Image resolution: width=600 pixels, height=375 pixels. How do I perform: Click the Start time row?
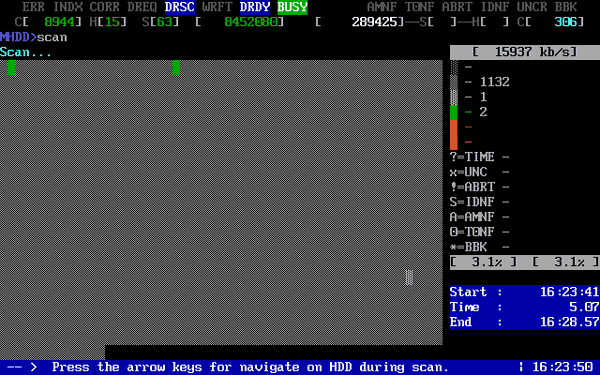525,292
